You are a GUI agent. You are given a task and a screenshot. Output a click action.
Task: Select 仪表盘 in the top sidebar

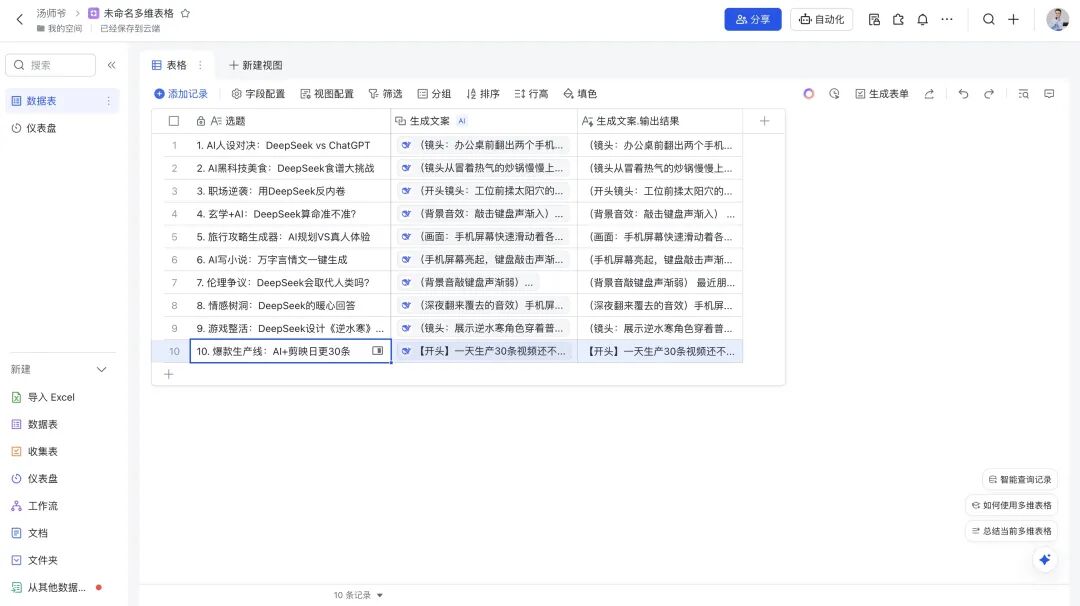(x=41, y=128)
